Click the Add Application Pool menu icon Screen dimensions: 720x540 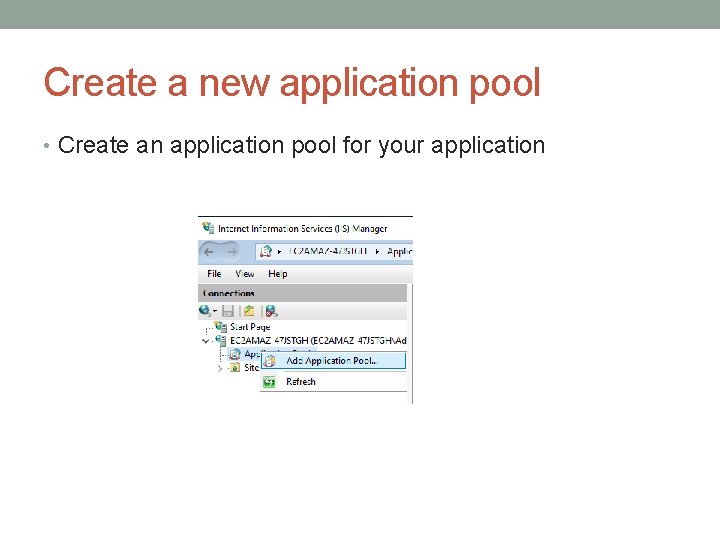[270, 361]
